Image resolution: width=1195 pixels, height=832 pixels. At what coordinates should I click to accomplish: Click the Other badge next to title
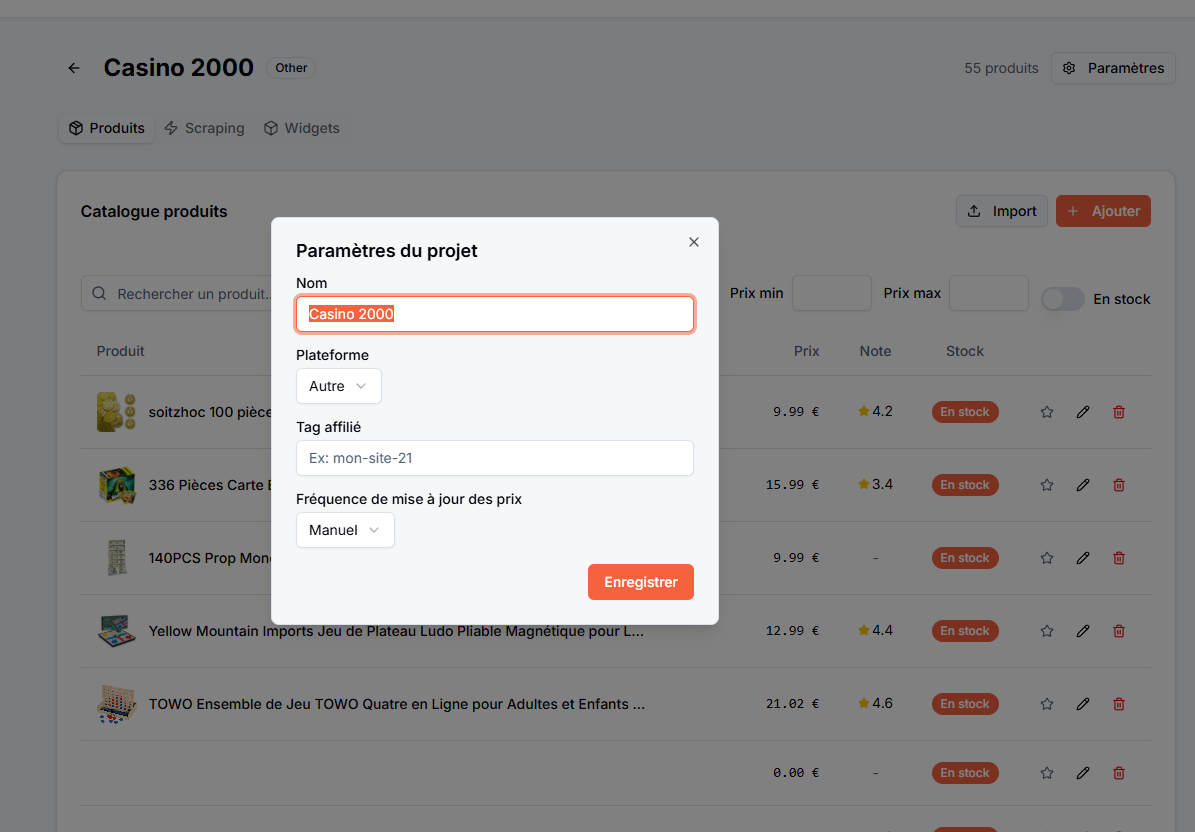pos(291,68)
